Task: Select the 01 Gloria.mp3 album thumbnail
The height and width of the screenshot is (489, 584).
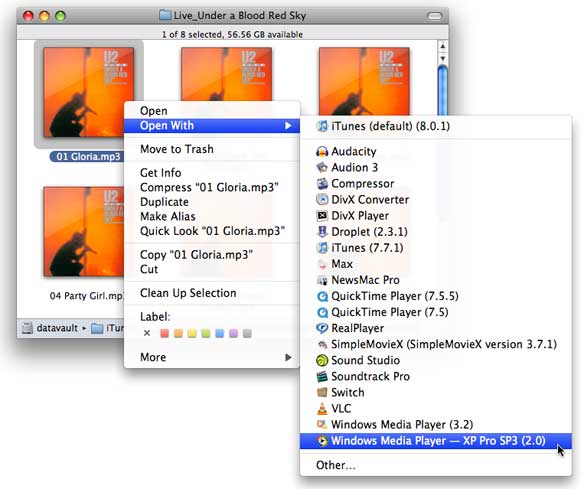Action: point(89,92)
